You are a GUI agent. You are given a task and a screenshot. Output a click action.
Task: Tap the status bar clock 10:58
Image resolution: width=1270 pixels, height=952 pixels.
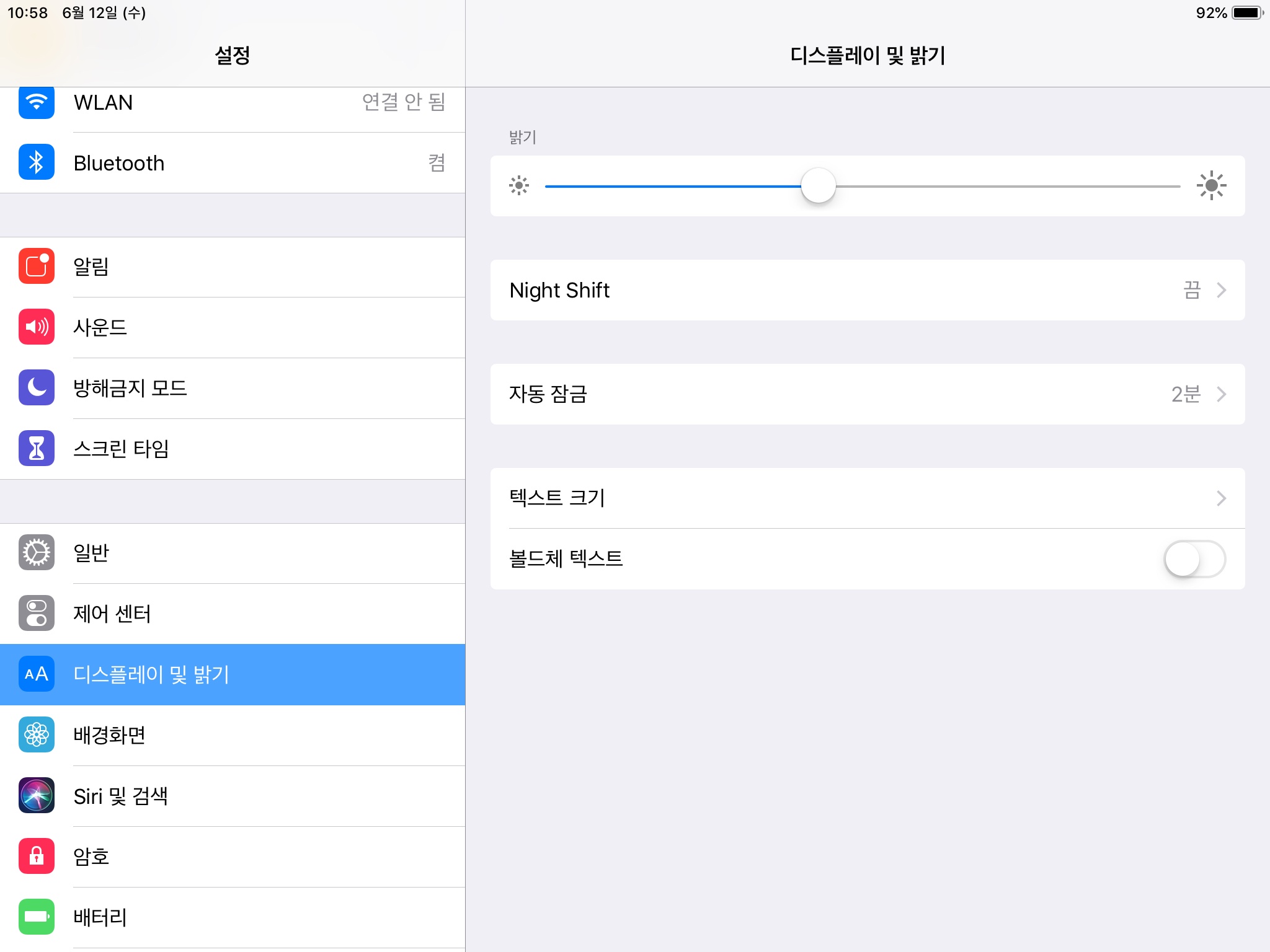point(27,13)
